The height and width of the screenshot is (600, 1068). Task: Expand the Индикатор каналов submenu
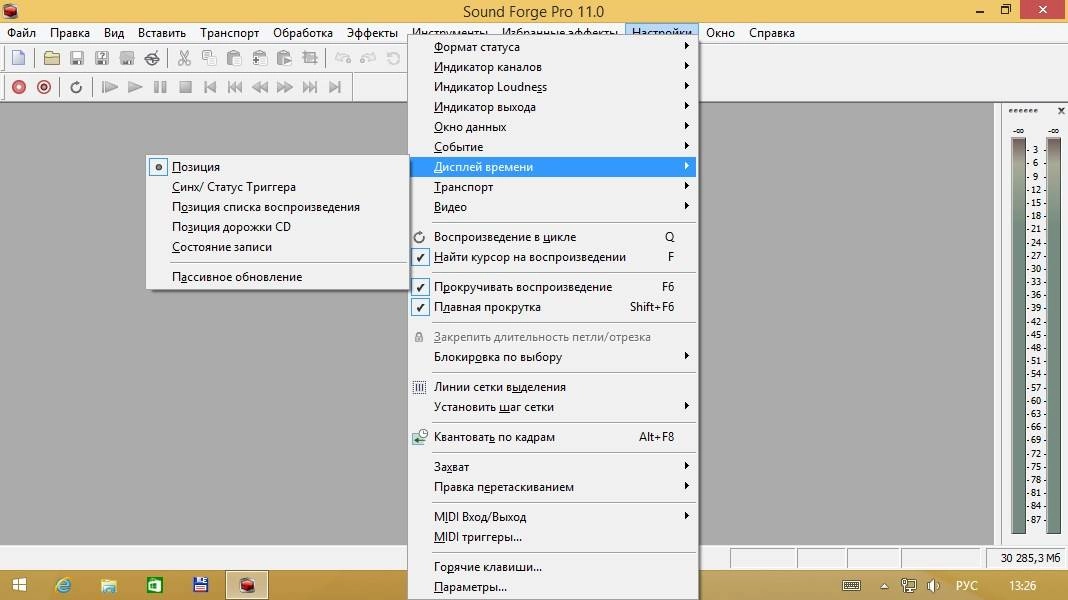553,67
